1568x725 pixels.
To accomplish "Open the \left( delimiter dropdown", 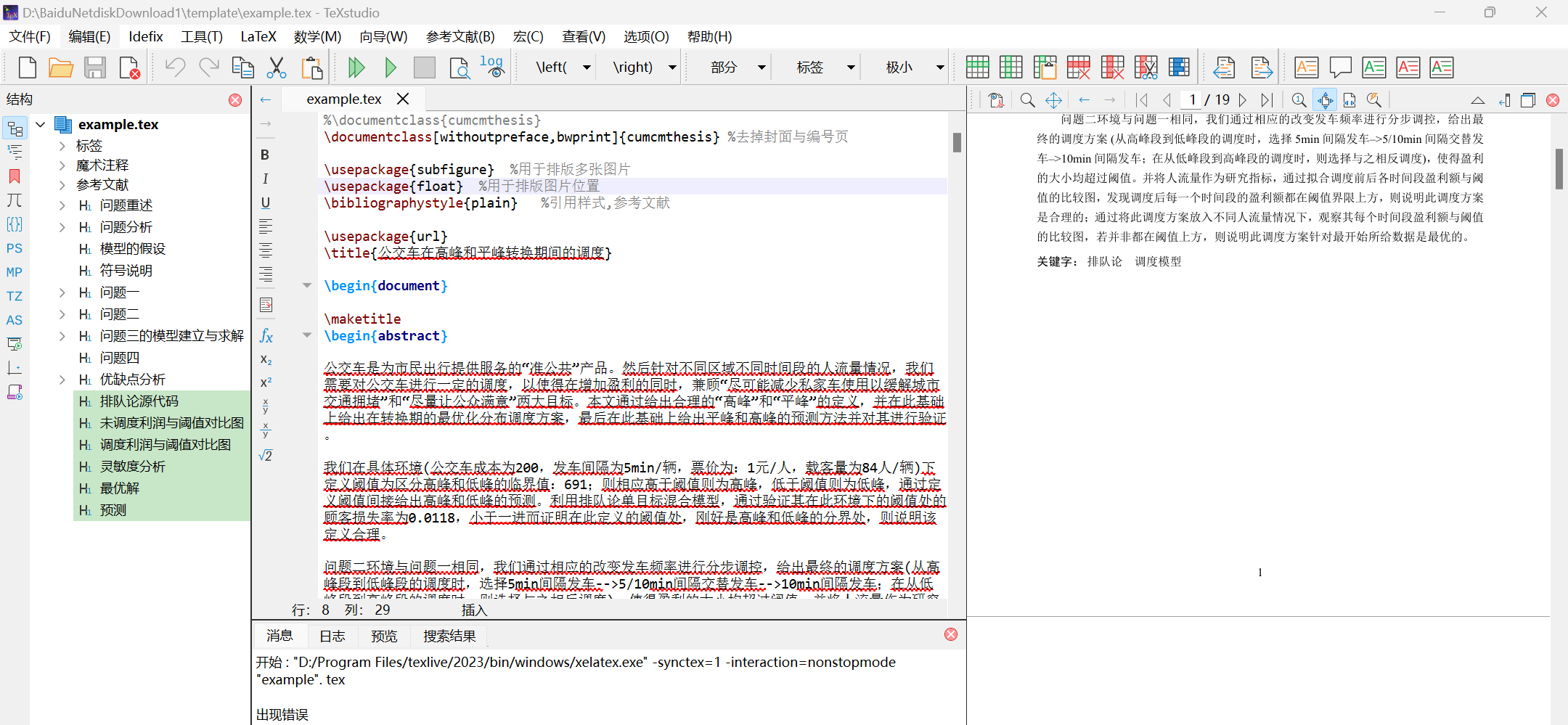I will [587, 67].
